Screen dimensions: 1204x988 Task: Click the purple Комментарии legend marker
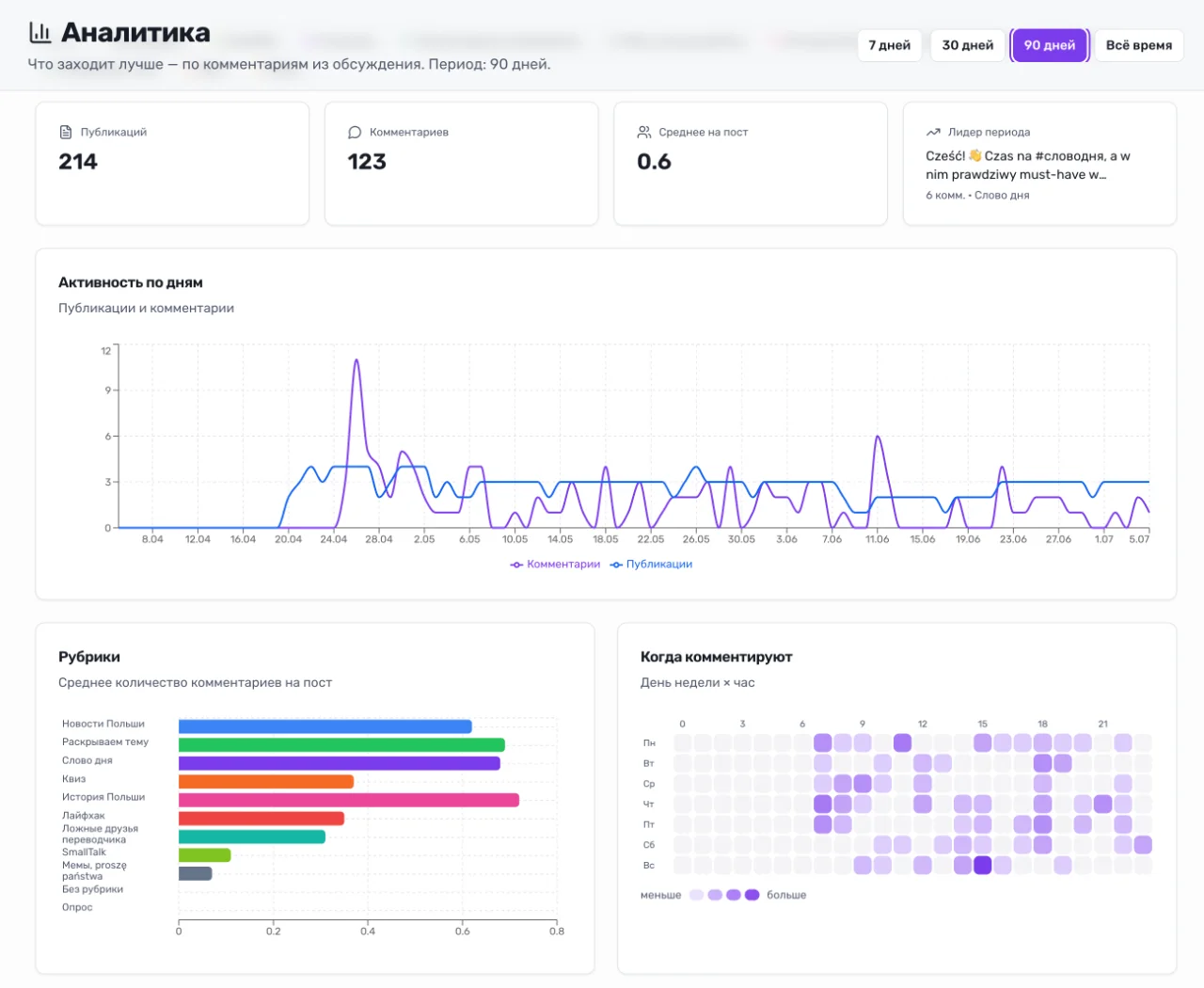coord(516,565)
